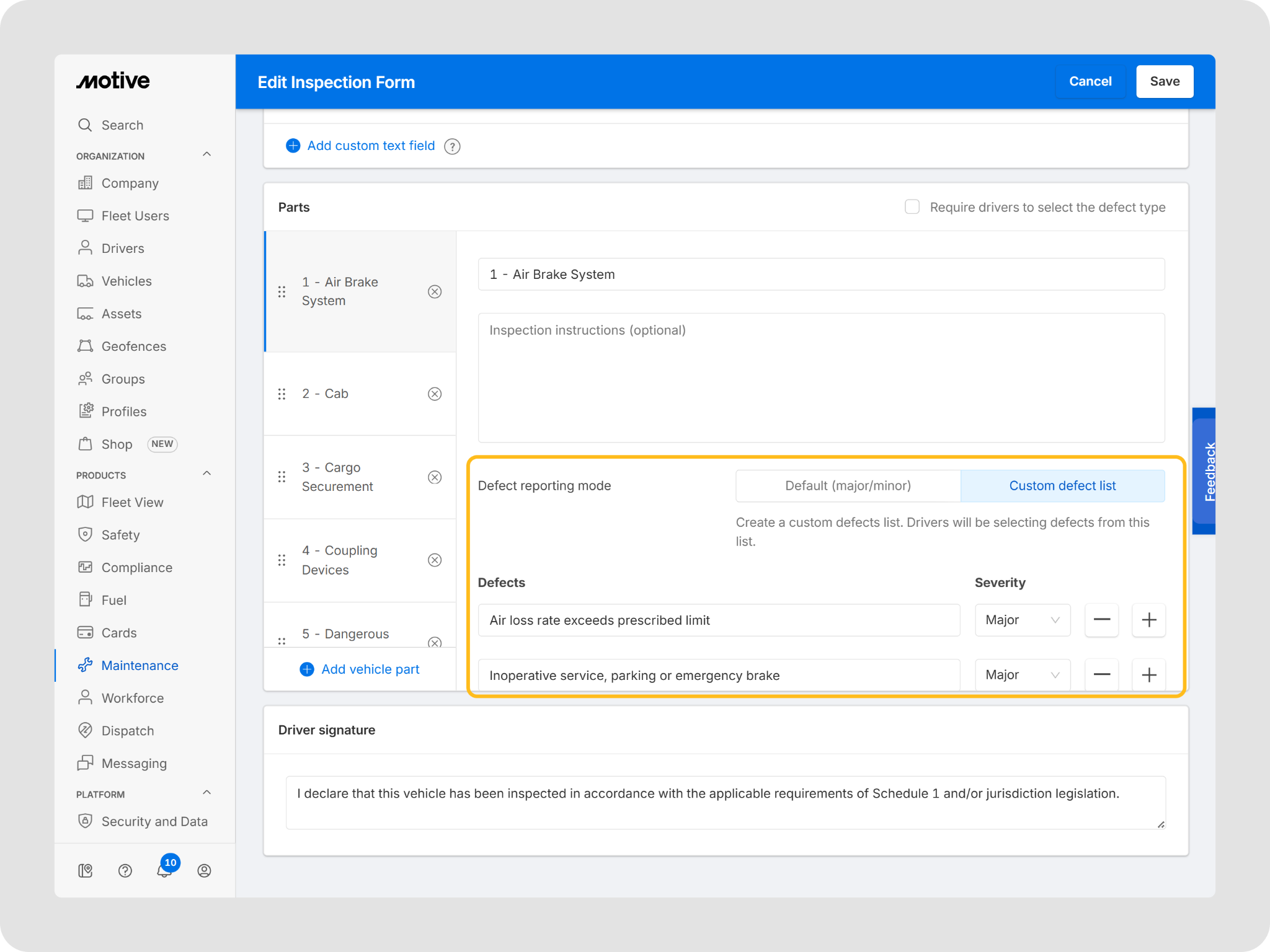Click Add vehicle part link
This screenshot has height=952, width=1270.
tap(370, 669)
